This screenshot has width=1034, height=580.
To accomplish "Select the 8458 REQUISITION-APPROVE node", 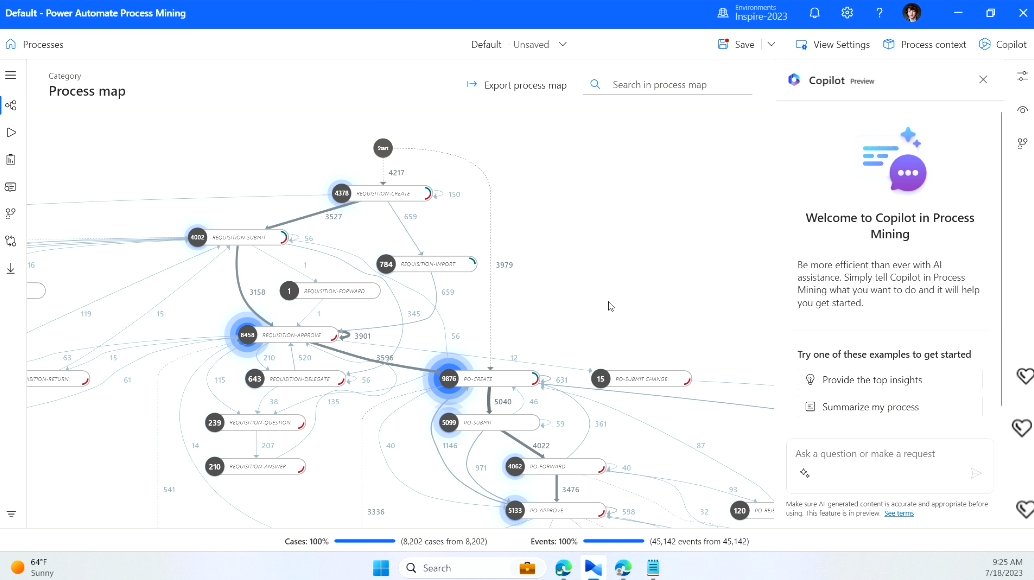I will click(289, 335).
